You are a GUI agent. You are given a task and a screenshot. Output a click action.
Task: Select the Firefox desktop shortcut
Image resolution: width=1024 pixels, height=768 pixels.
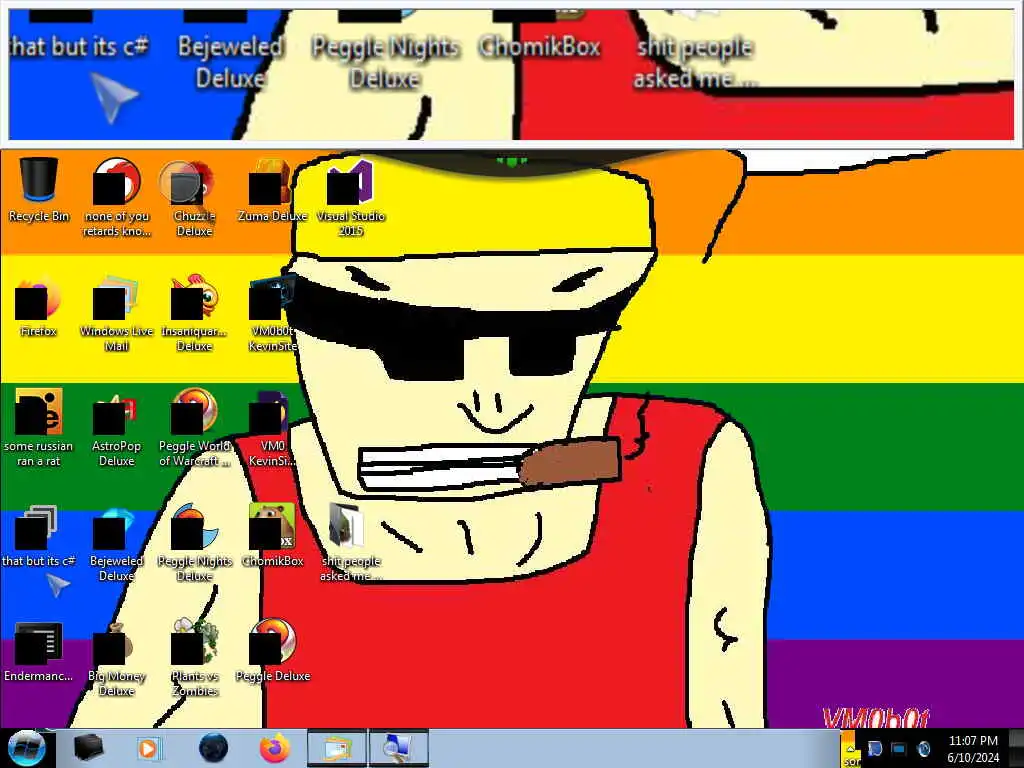(39, 306)
